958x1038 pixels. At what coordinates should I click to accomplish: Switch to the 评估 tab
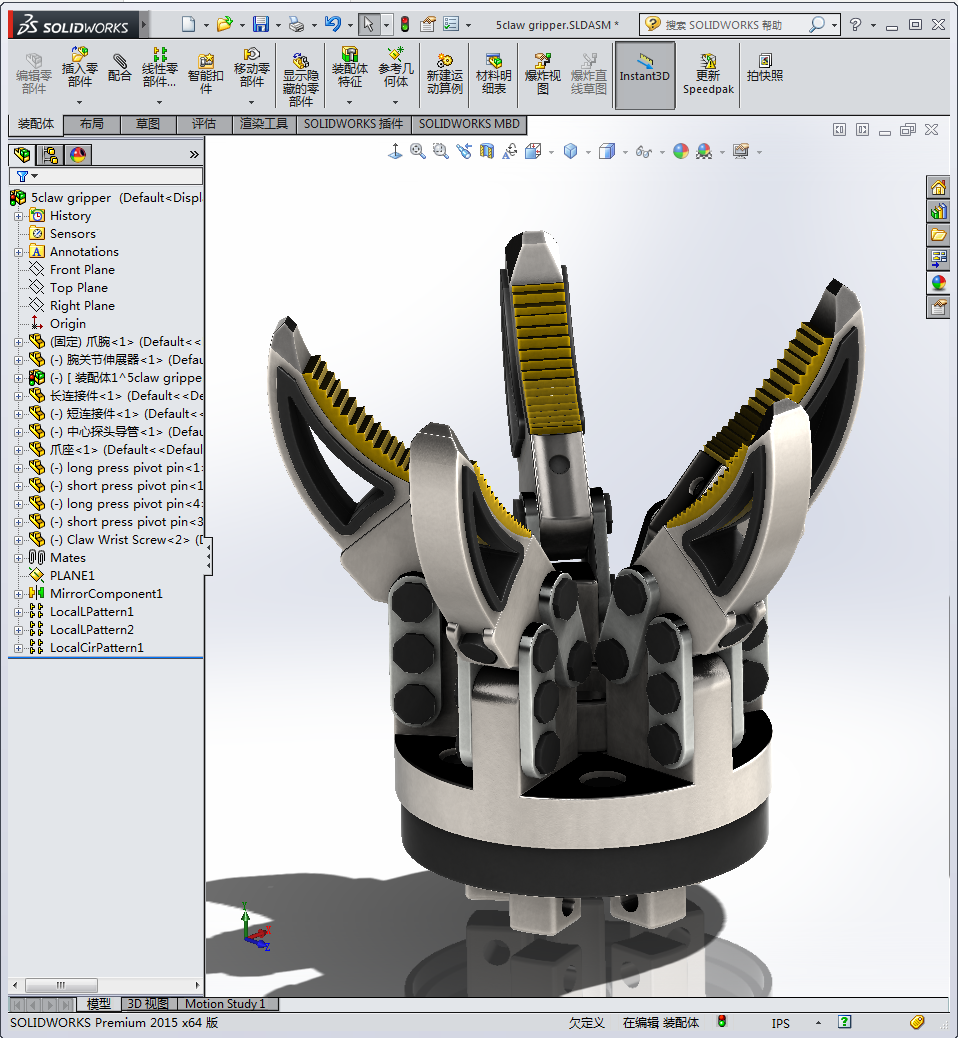point(204,124)
